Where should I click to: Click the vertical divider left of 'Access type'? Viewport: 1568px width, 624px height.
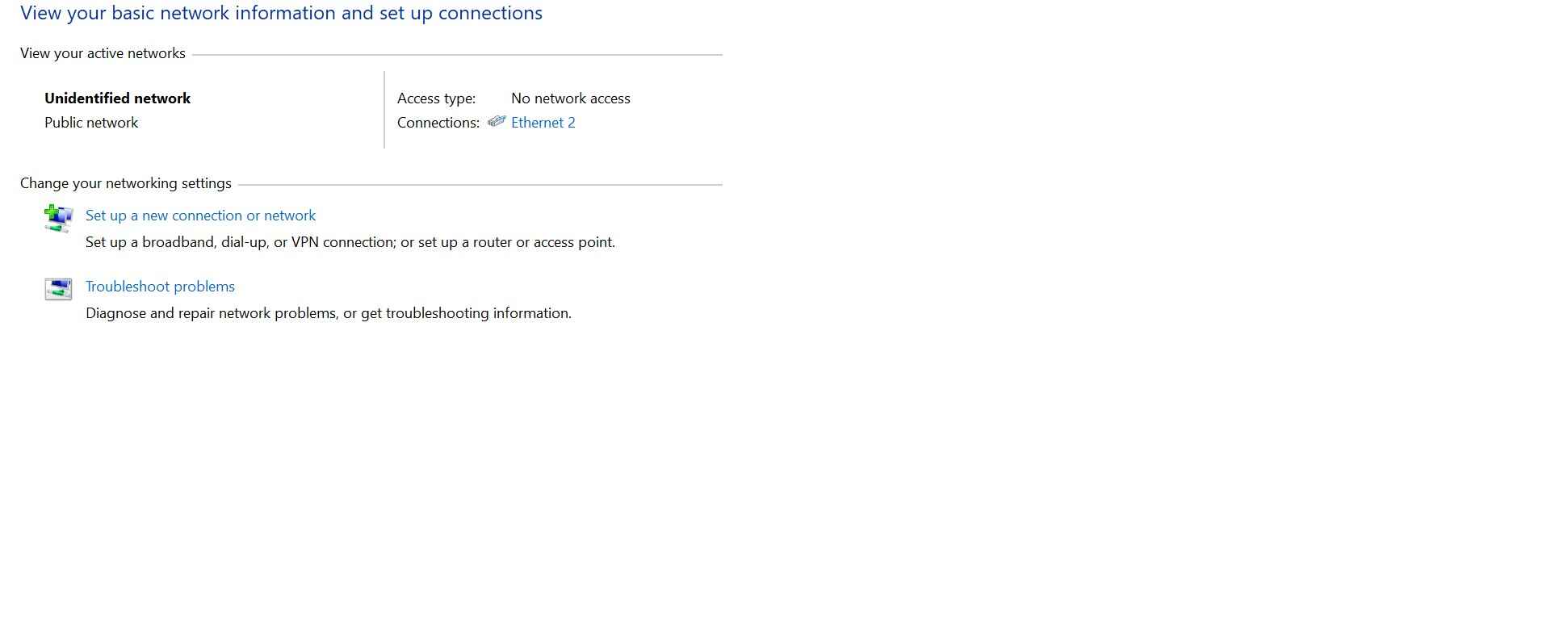click(384, 110)
